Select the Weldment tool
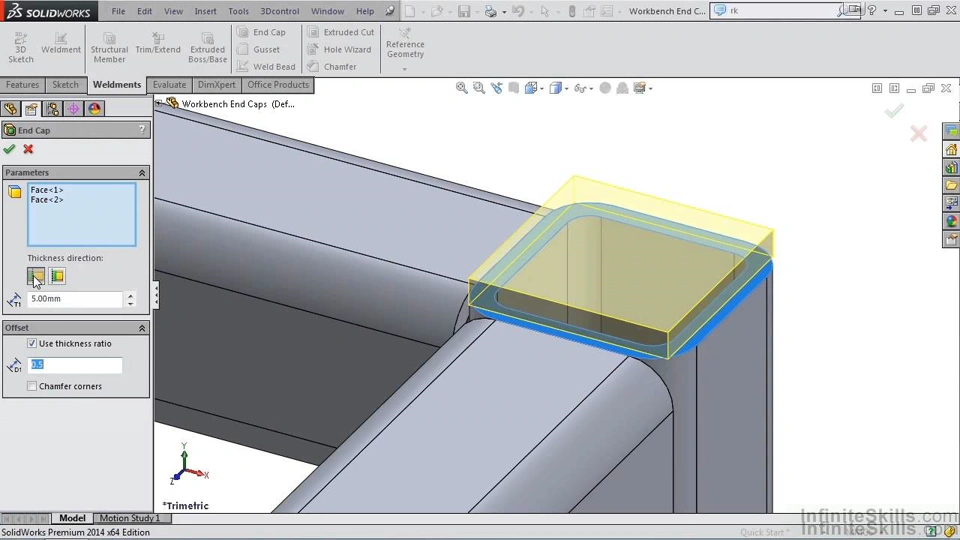The image size is (960, 540). pos(61,43)
